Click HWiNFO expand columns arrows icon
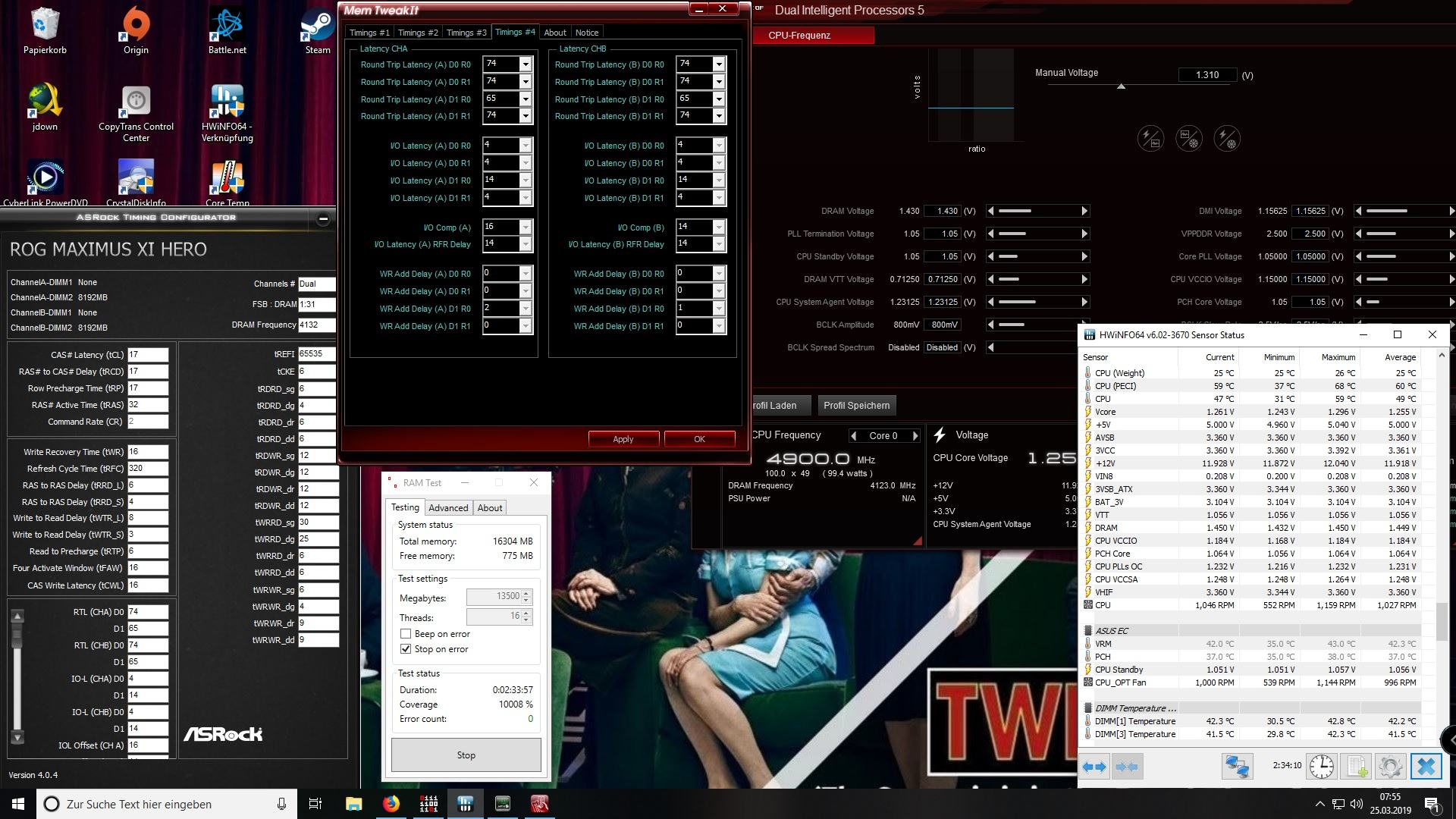The image size is (1456, 819). (x=1094, y=767)
